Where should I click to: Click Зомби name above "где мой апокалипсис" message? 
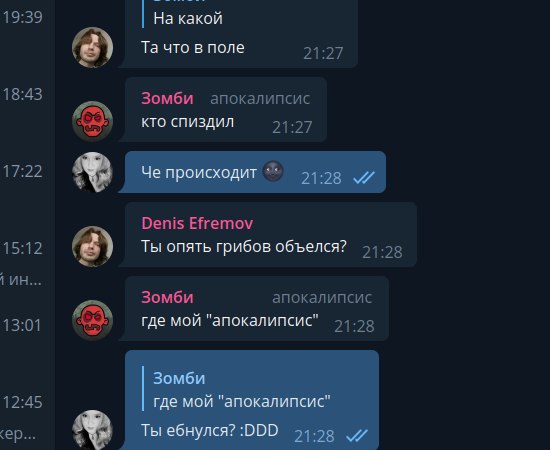[x=167, y=297]
